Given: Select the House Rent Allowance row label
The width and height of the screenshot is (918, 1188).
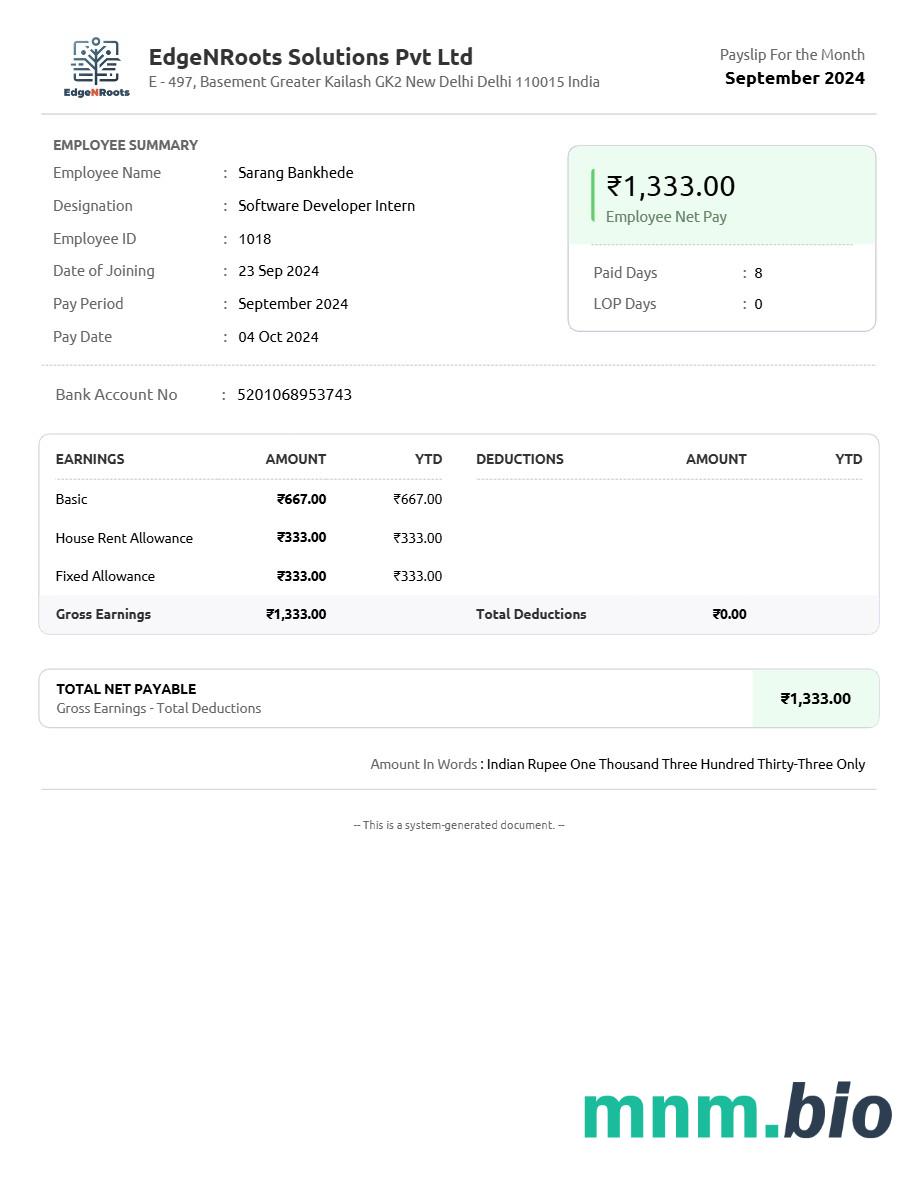Looking at the screenshot, I should (x=124, y=538).
